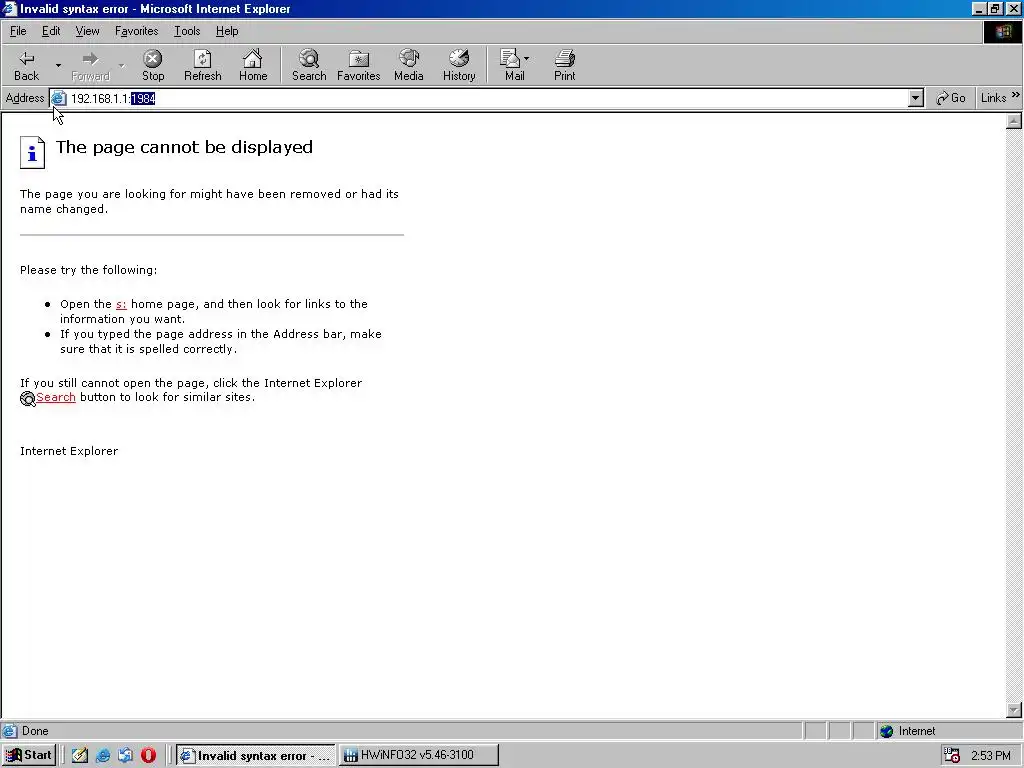
Task: Click the Stop toolbar icon
Action: click(153, 65)
